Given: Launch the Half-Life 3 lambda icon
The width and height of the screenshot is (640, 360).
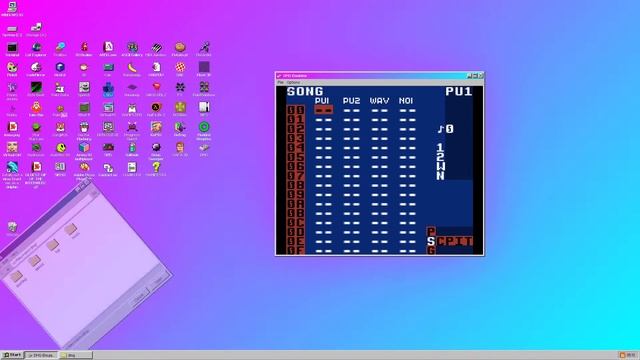Looking at the screenshot, I should point(156,107).
